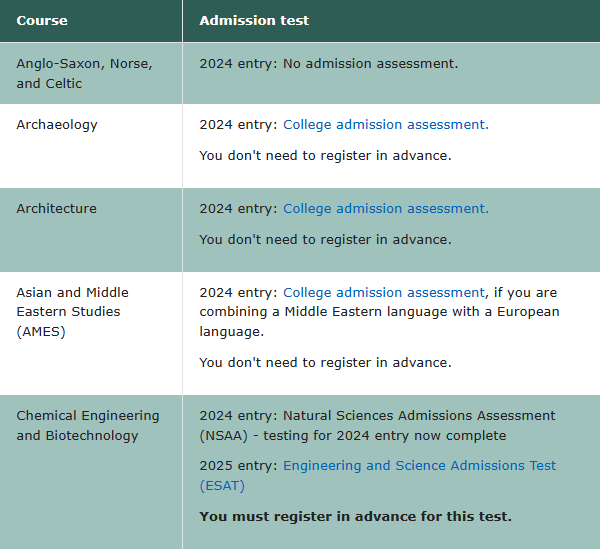Click the Archaeology course name
This screenshot has width=600, height=549.
(57, 125)
